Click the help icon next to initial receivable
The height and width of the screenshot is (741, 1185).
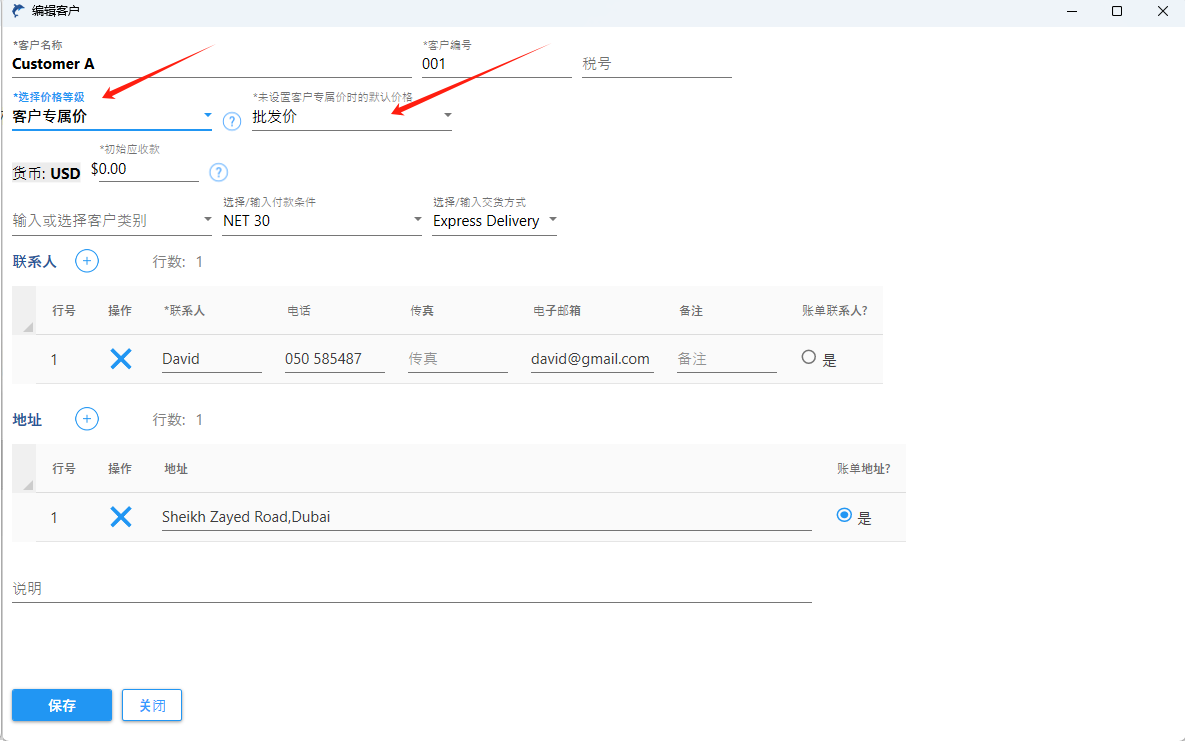click(218, 172)
